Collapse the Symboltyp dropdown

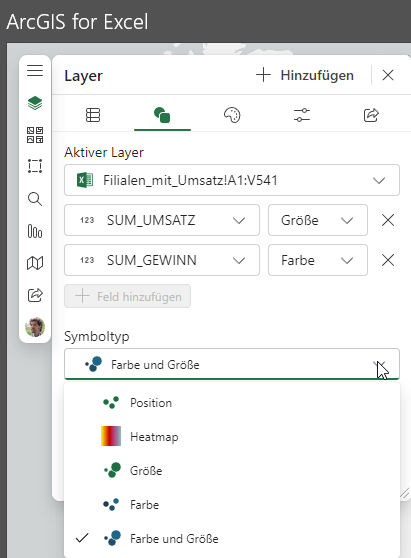(x=232, y=364)
